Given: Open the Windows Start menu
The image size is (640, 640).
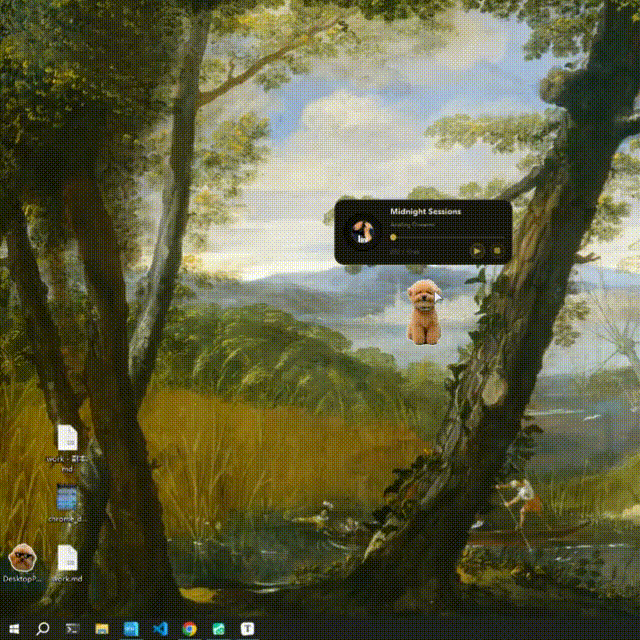Looking at the screenshot, I should pyautogui.click(x=14, y=629).
